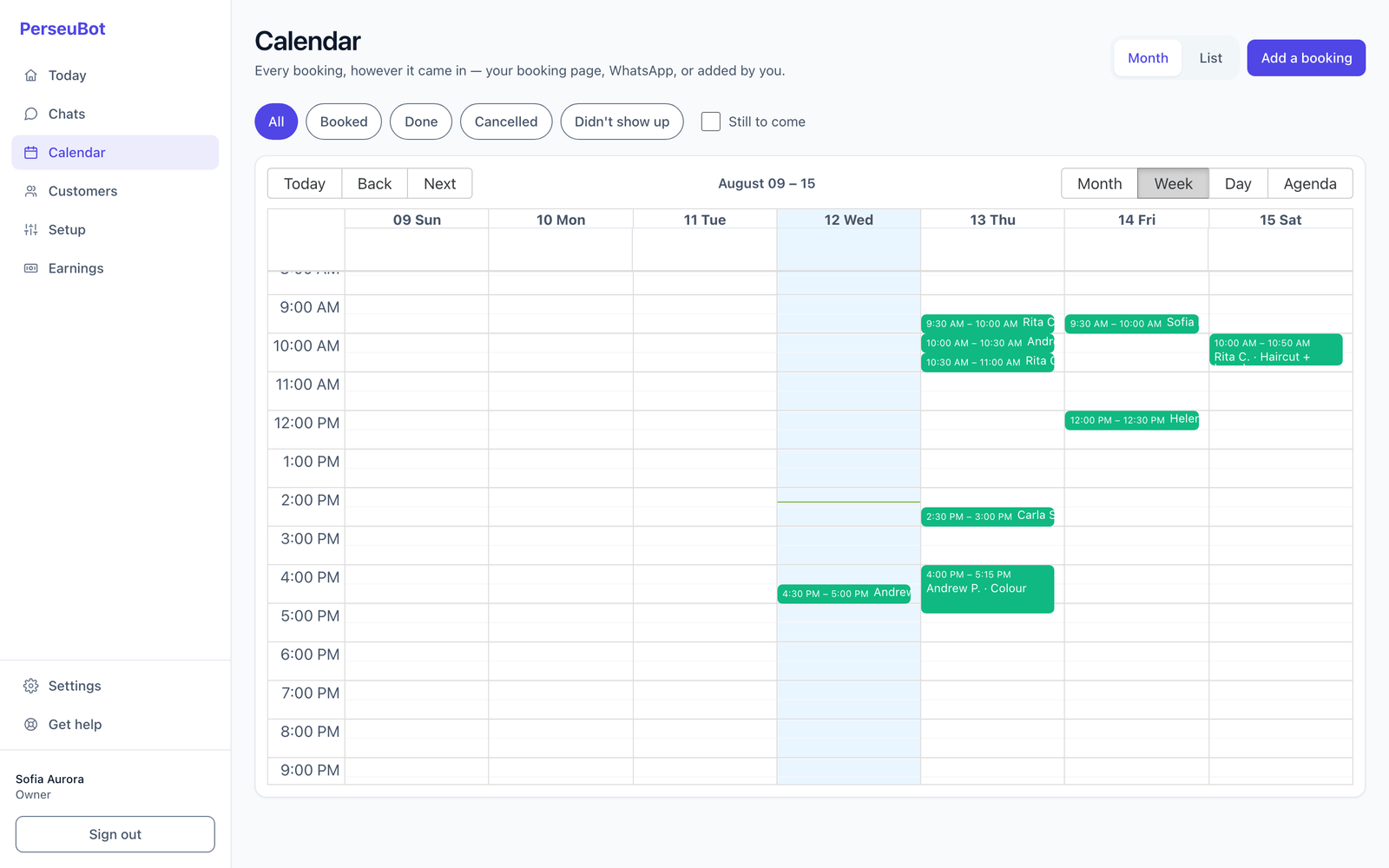The image size is (1389, 868).
Task: Switch to the Month view toggle at top
Action: click(1148, 58)
